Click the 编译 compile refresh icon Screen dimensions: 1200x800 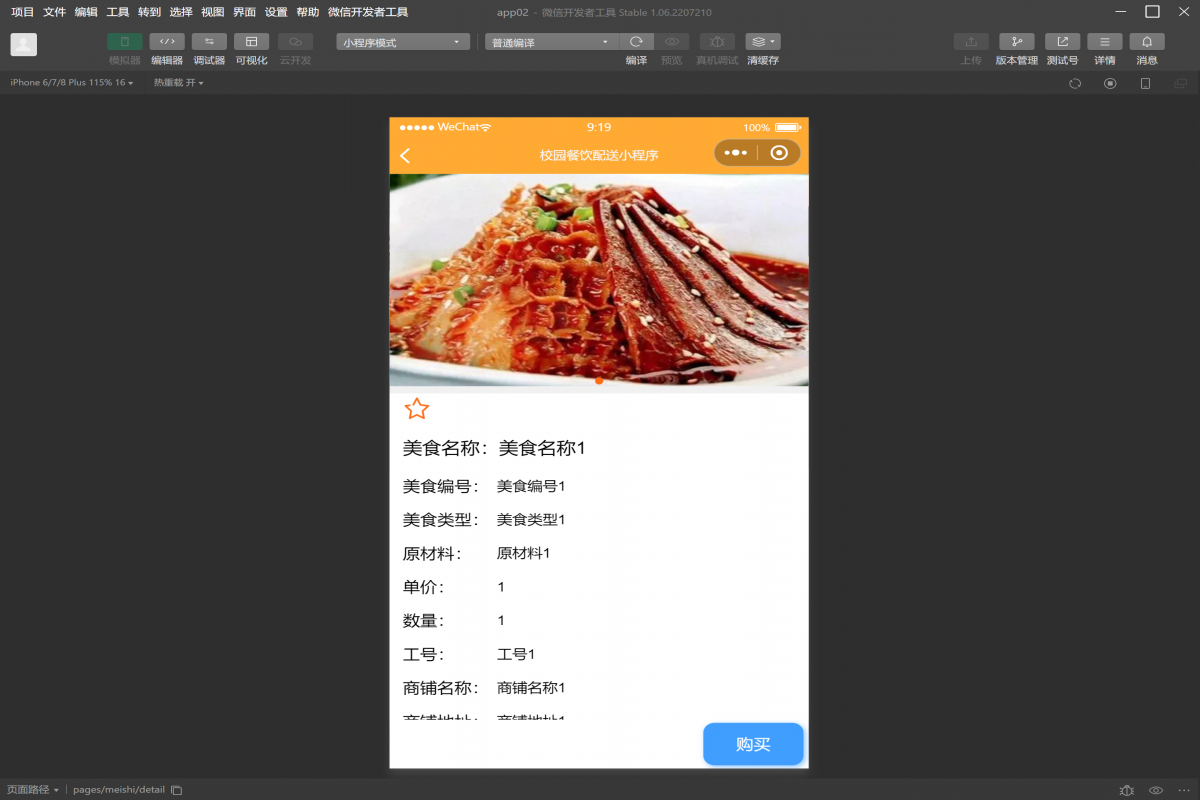pyautogui.click(x=636, y=41)
